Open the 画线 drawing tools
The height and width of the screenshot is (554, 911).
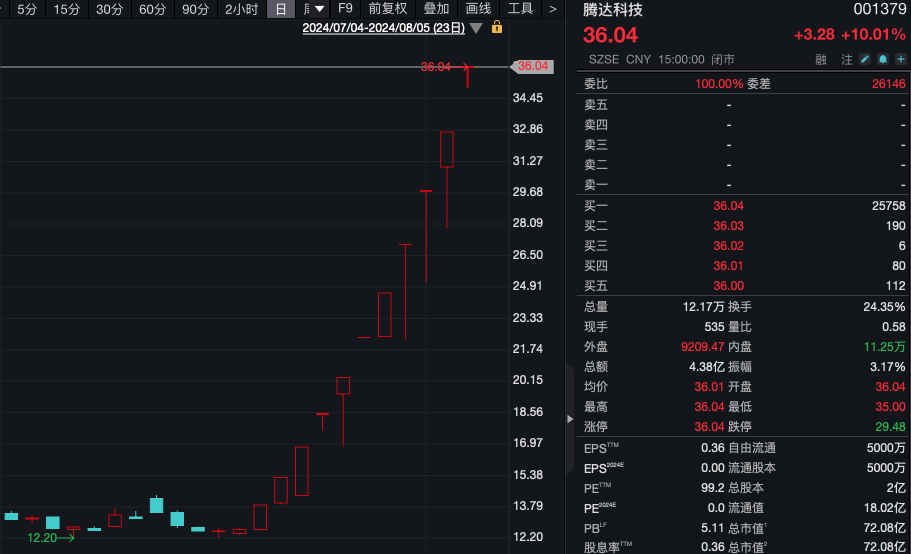478,9
